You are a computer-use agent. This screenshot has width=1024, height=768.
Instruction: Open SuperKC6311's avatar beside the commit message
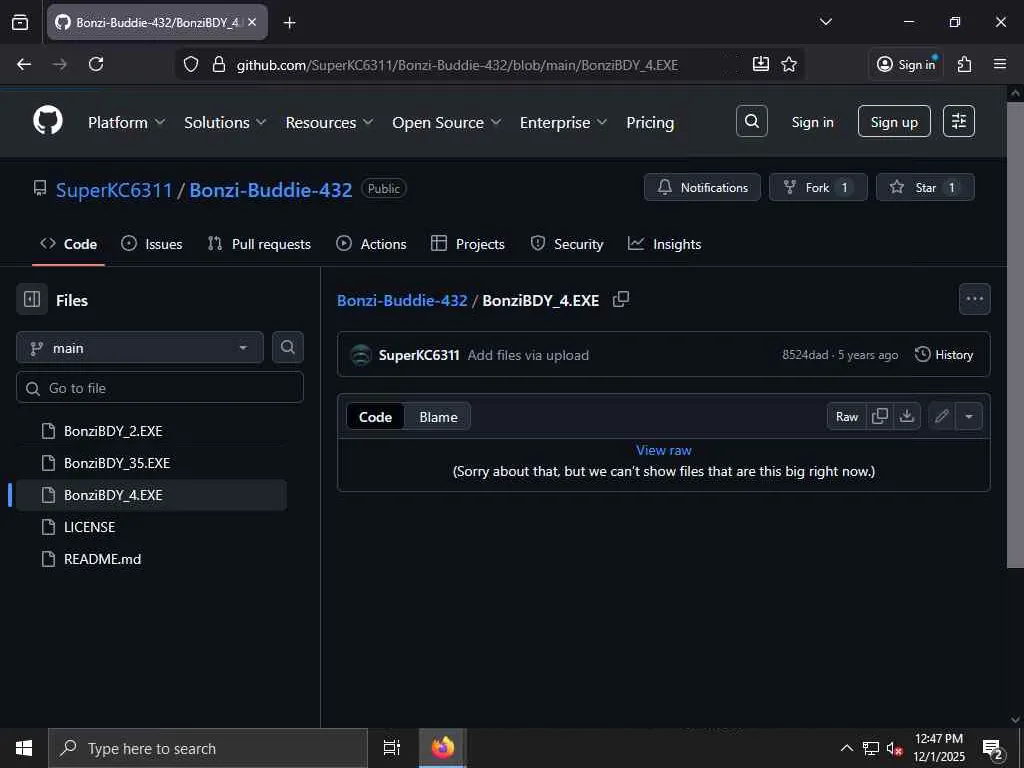click(360, 355)
